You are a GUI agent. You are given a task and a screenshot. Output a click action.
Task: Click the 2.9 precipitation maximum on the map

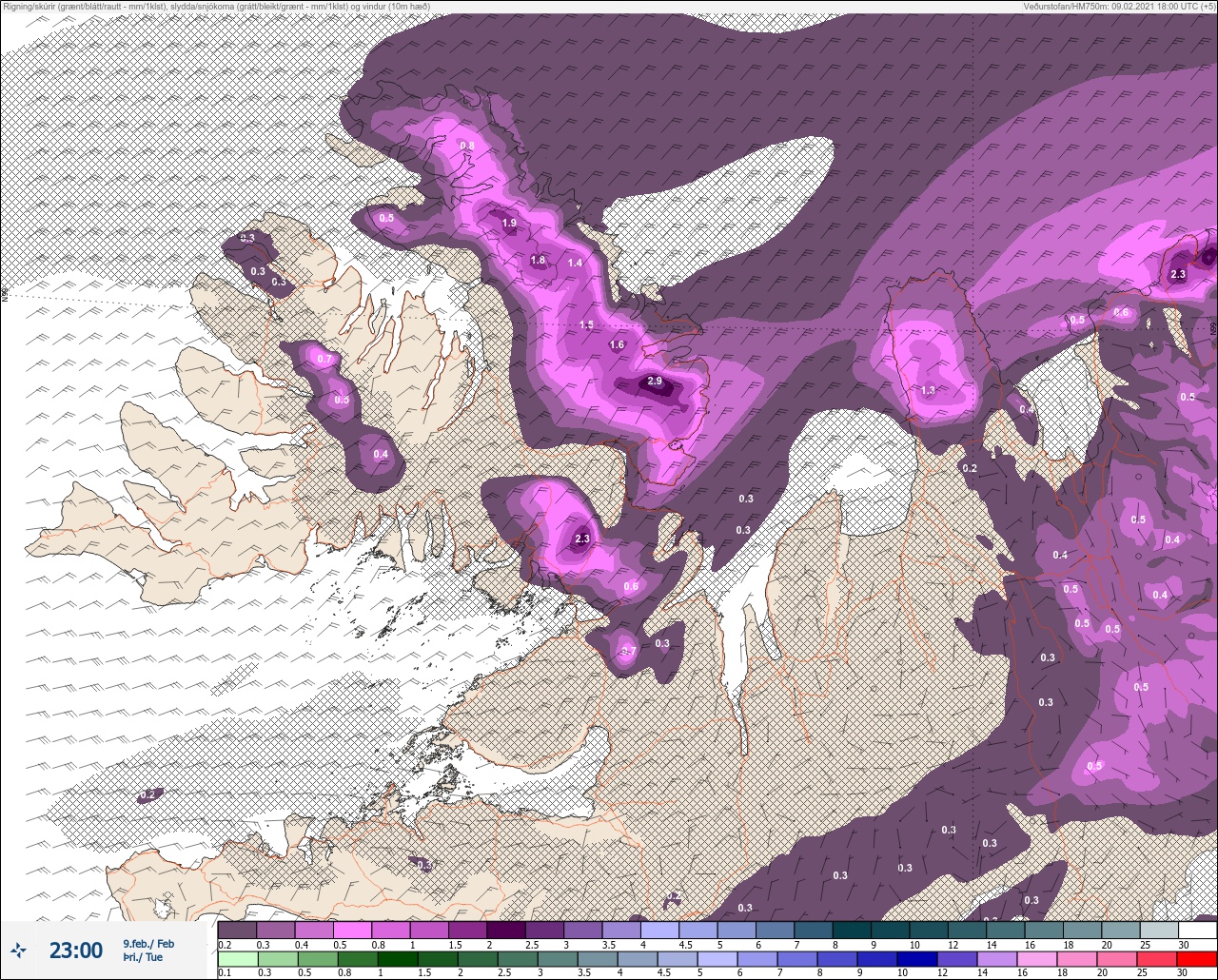click(655, 382)
